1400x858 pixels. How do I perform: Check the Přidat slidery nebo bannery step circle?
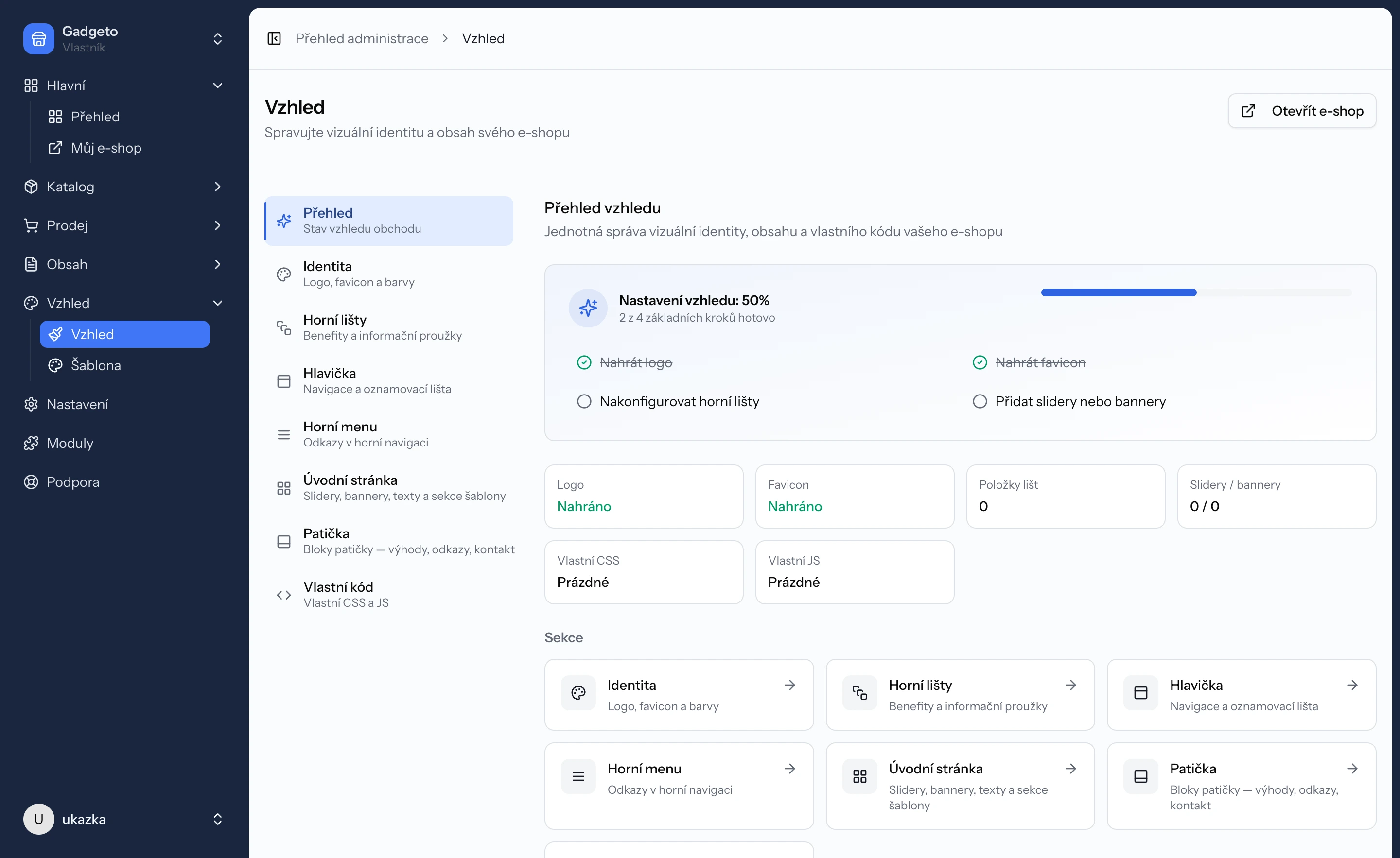click(980, 401)
